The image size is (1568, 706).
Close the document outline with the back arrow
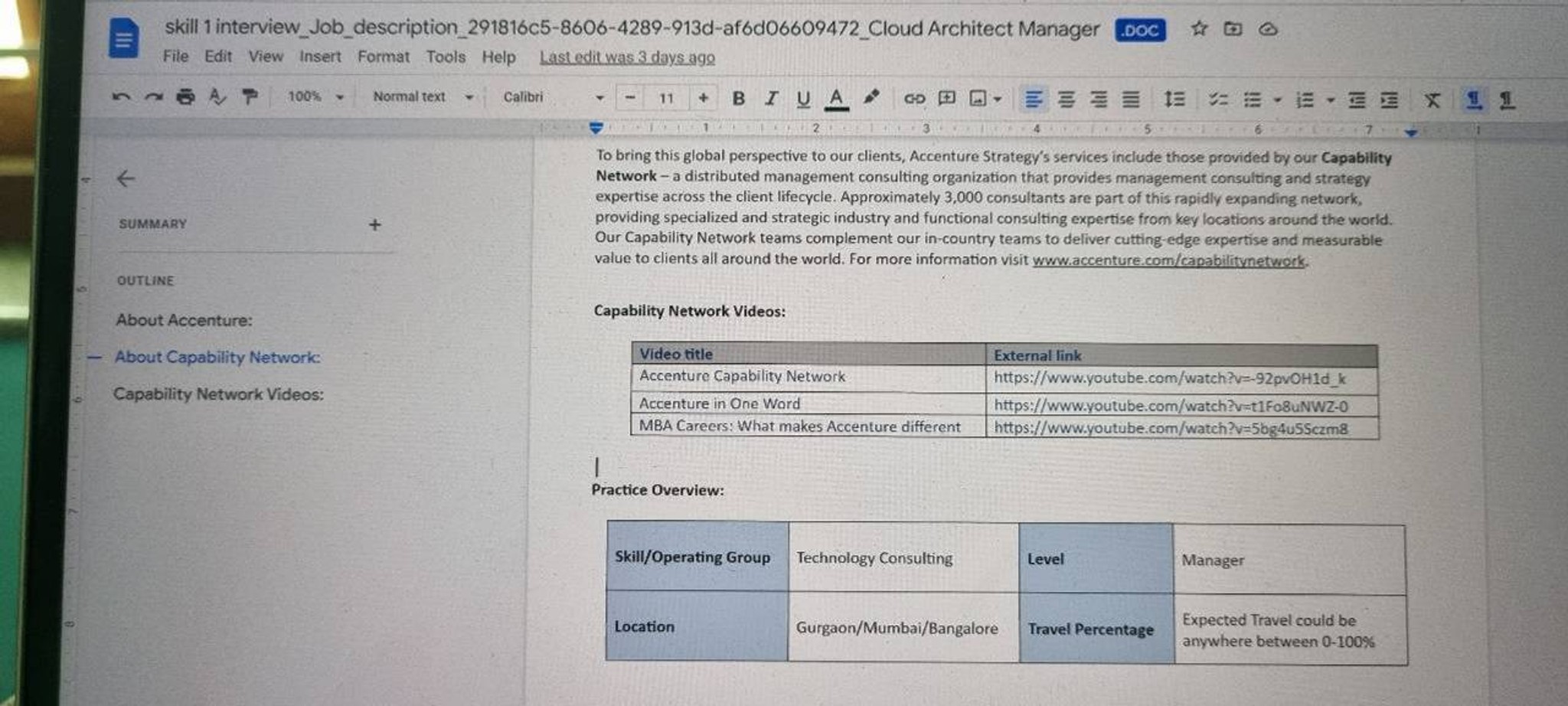126,178
